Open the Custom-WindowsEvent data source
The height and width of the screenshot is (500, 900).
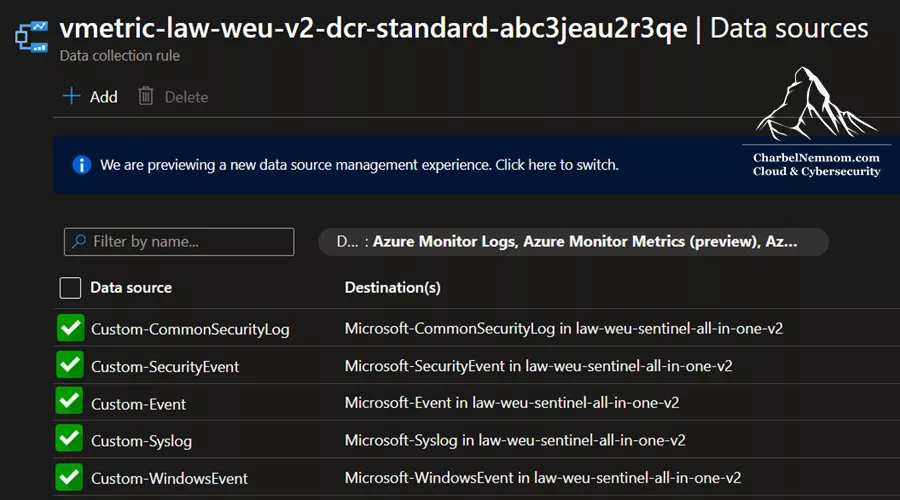coord(169,478)
